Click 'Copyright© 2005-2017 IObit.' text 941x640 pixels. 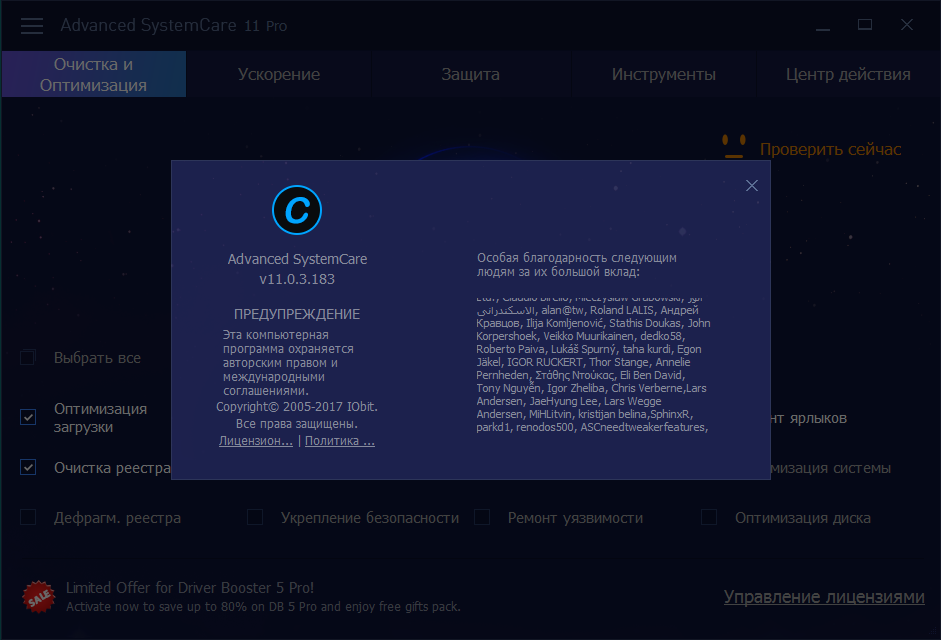(x=297, y=407)
